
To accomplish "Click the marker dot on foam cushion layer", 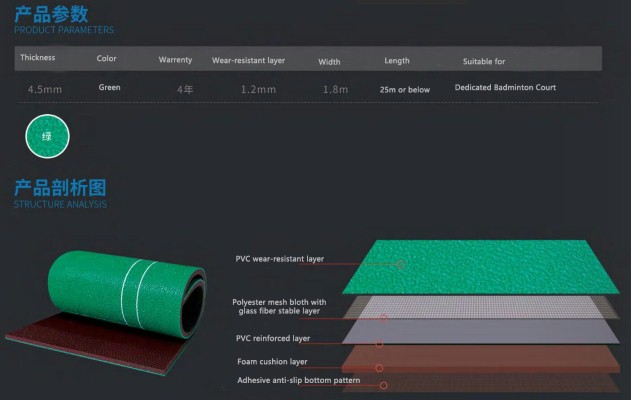I will click(x=379, y=367).
